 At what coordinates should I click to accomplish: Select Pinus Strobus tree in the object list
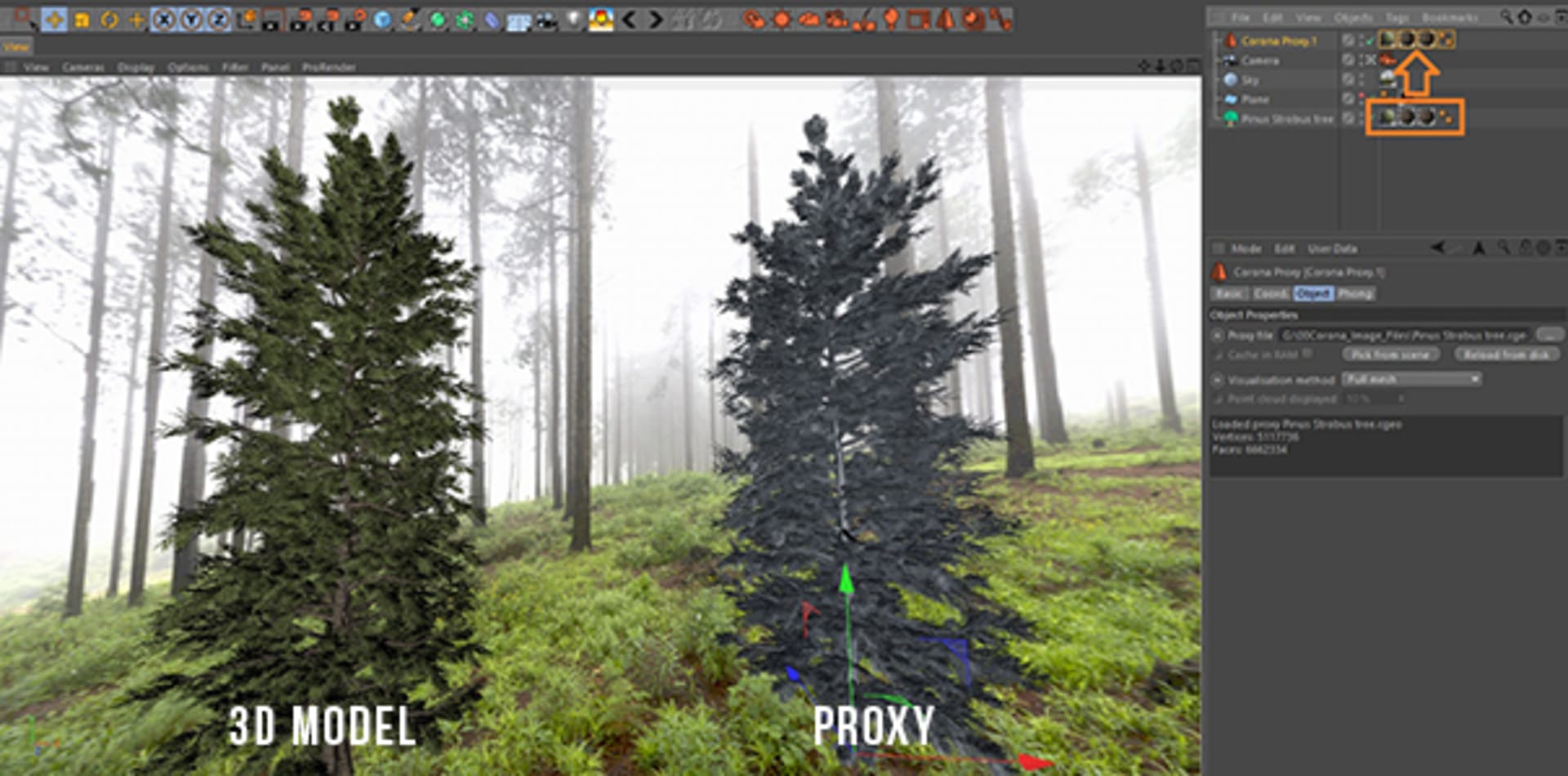click(x=1287, y=119)
